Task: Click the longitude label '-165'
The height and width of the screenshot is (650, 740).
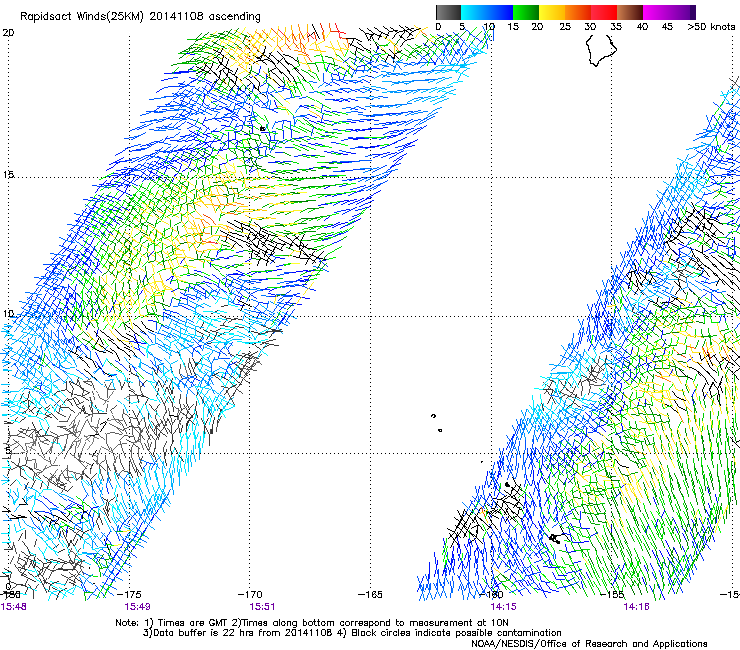Action: (x=370, y=594)
